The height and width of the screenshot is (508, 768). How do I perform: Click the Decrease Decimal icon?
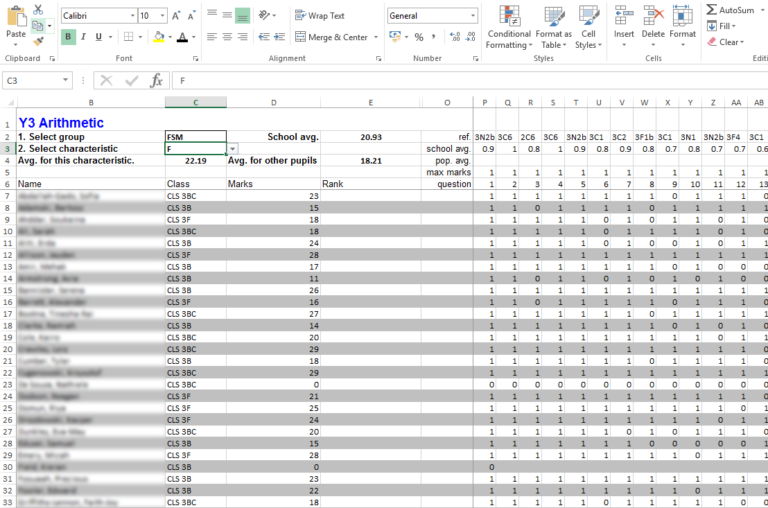[471, 37]
